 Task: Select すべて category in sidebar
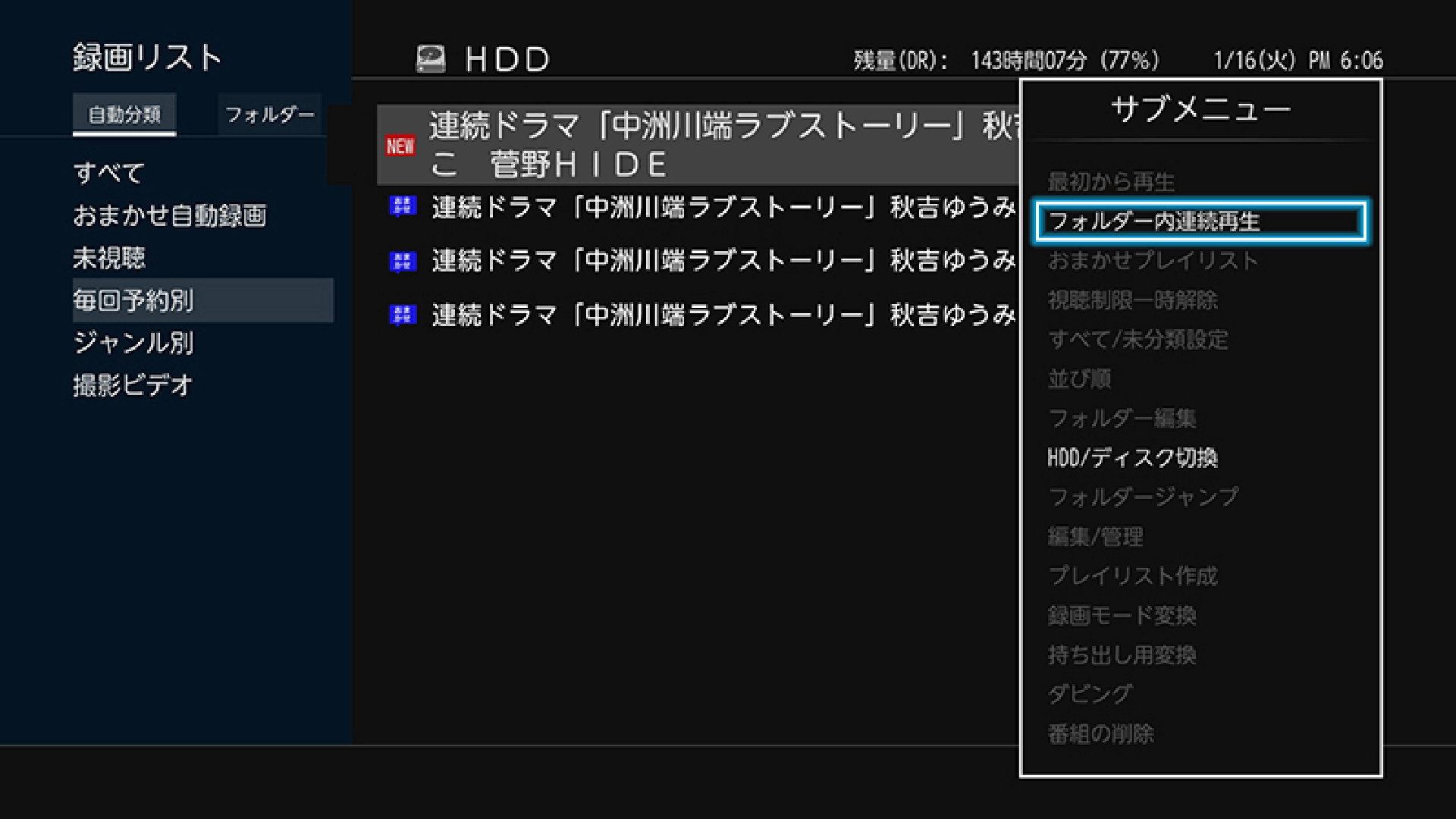coord(109,173)
